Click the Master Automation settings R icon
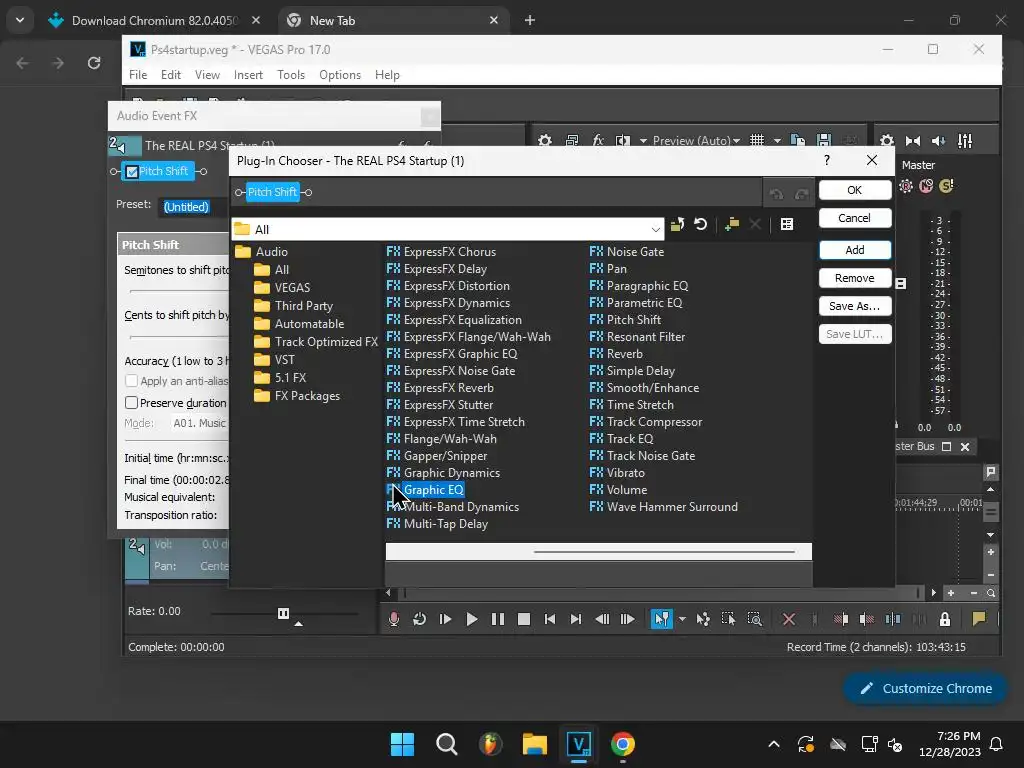 (906, 186)
